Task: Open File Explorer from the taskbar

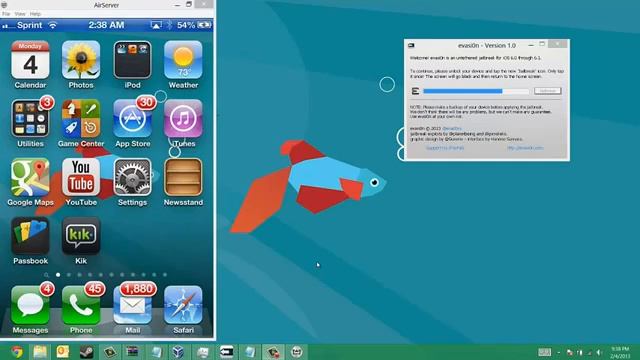Action: tap(40, 352)
